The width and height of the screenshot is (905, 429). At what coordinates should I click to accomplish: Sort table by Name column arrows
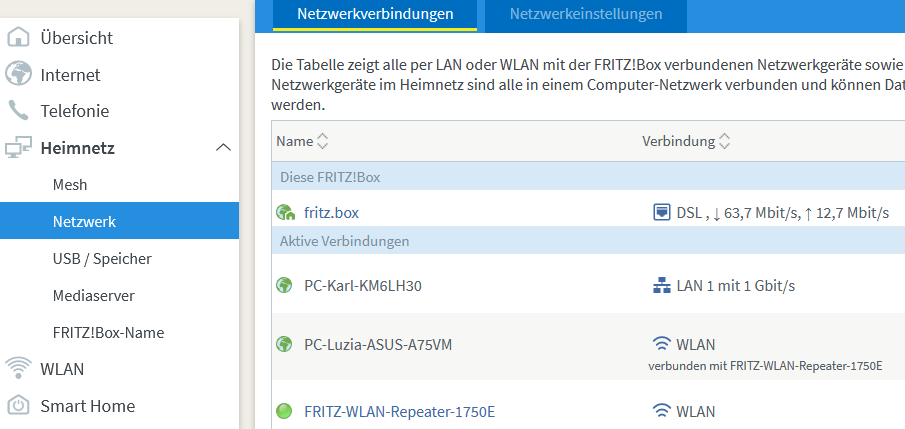point(323,141)
